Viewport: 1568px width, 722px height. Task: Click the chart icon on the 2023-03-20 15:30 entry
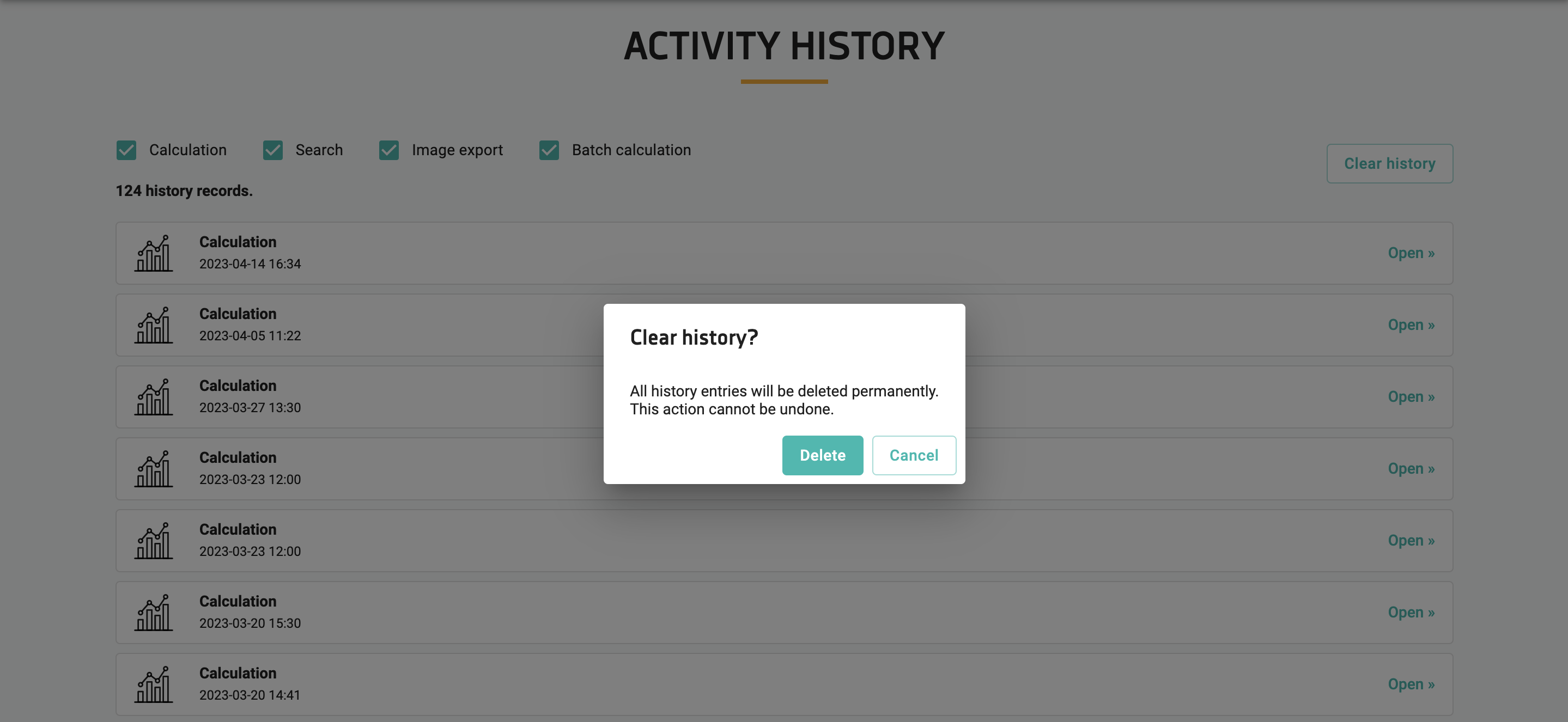click(x=154, y=613)
